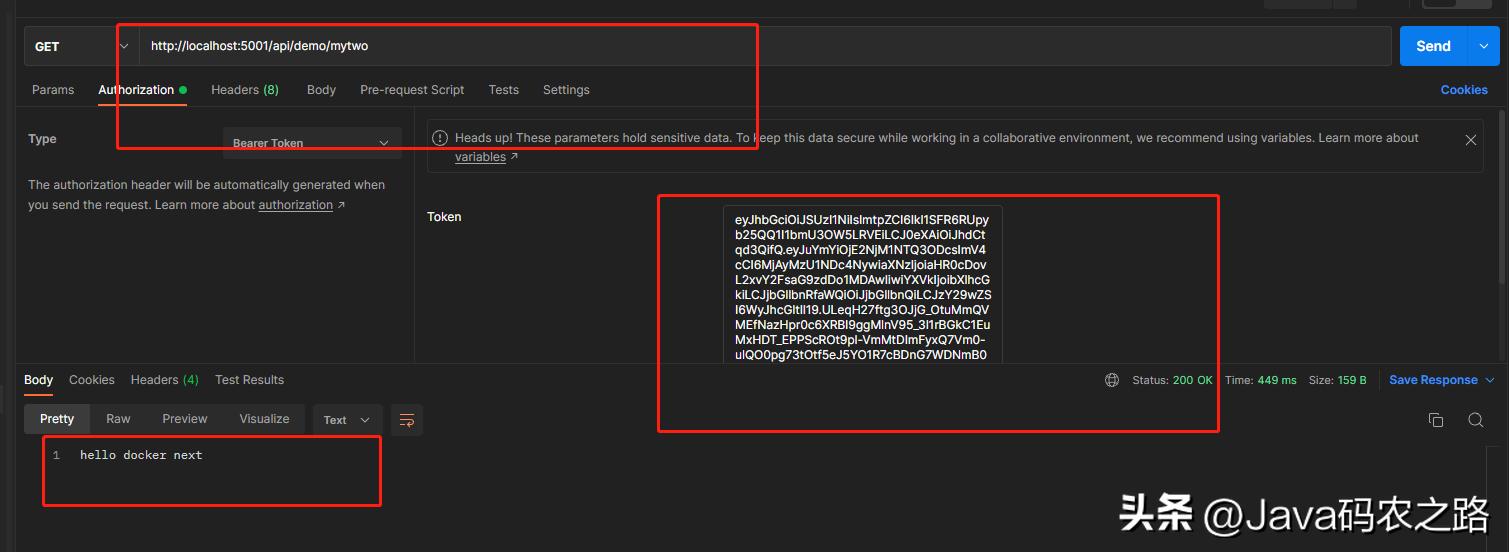Open the response Cookies tab
The height and width of the screenshot is (552, 1509).
tap(92, 380)
